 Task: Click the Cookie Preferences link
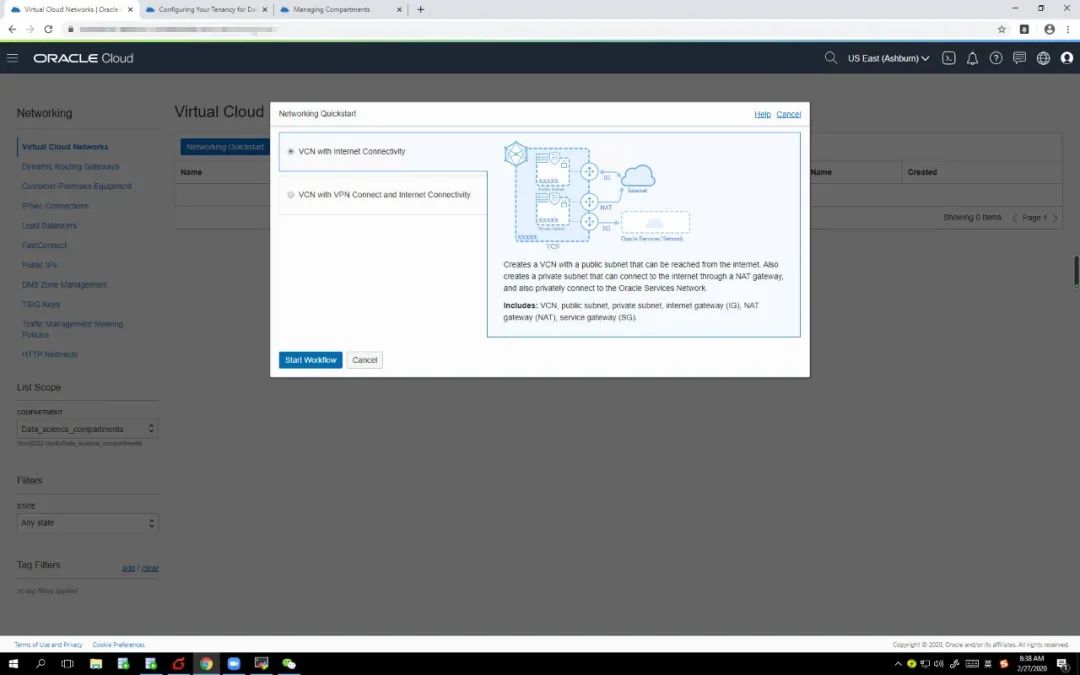118,645
